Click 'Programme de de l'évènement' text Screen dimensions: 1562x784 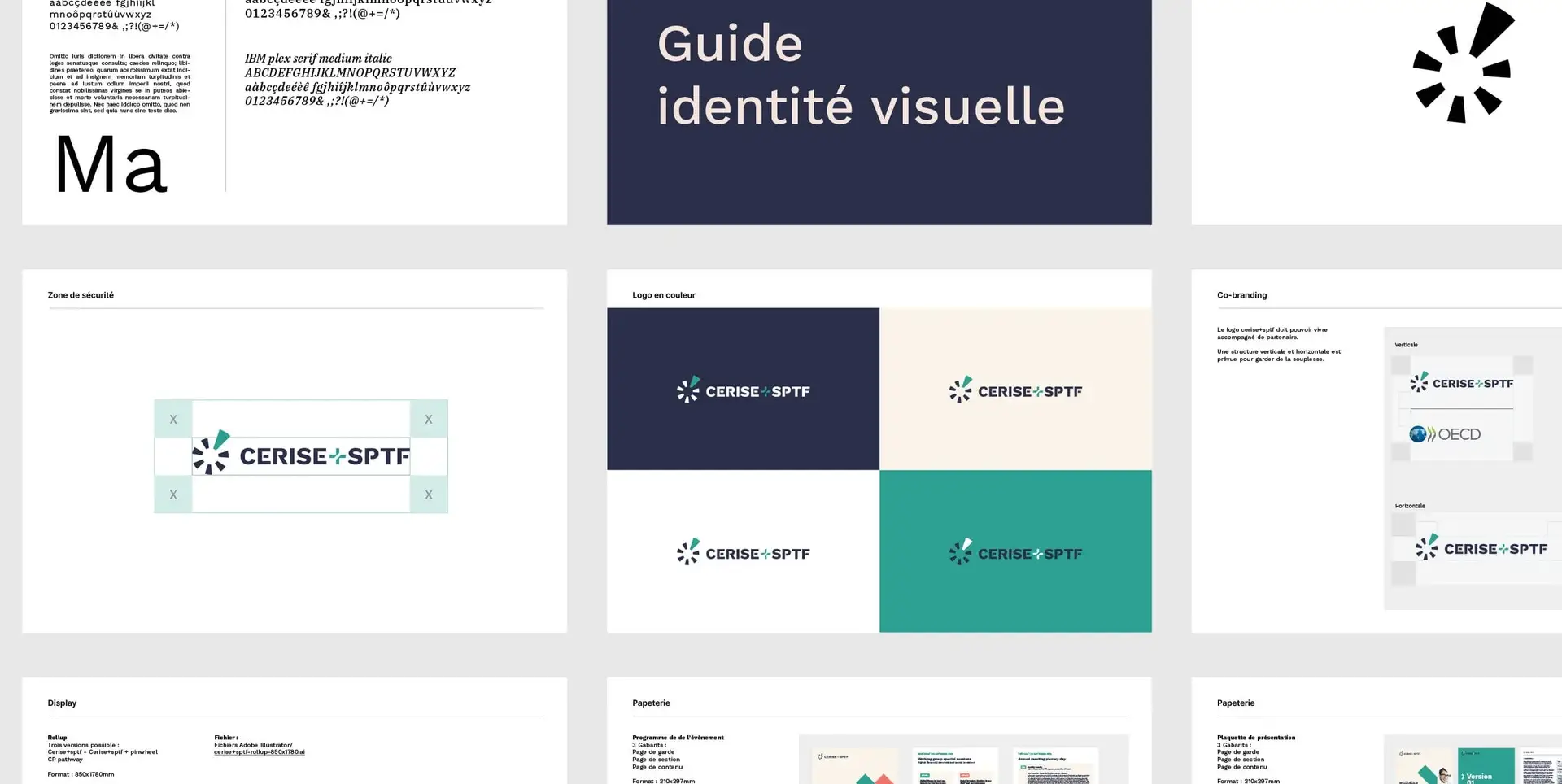click(x=678, y=738)
